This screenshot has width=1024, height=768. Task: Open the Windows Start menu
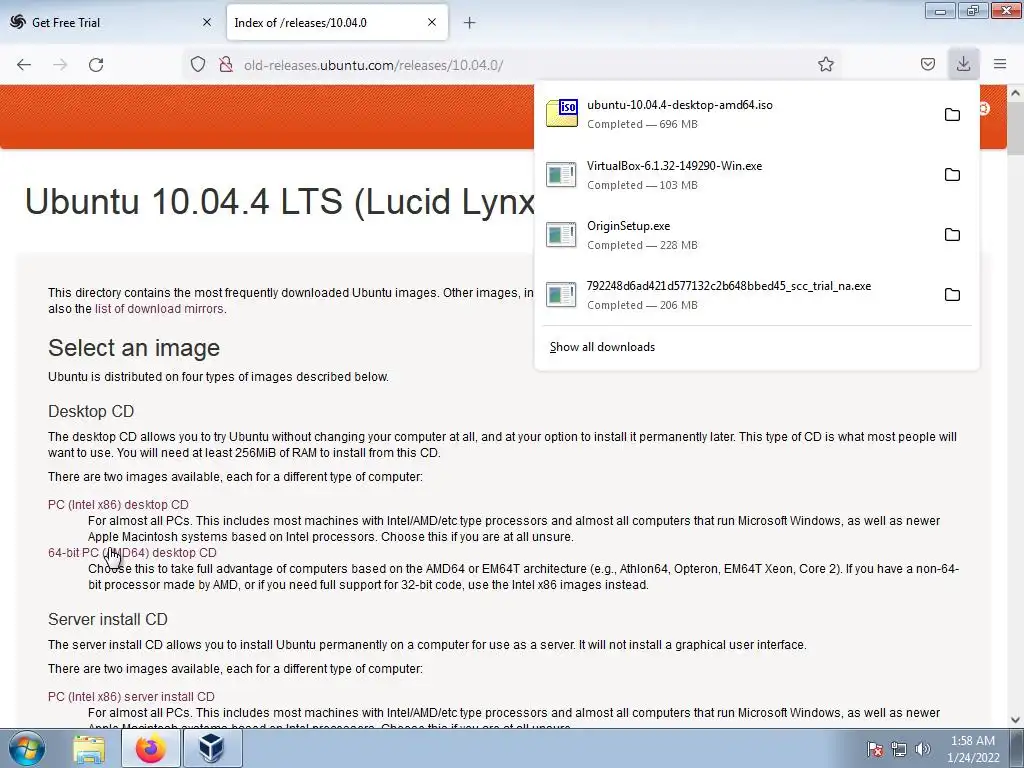(27, 748)
